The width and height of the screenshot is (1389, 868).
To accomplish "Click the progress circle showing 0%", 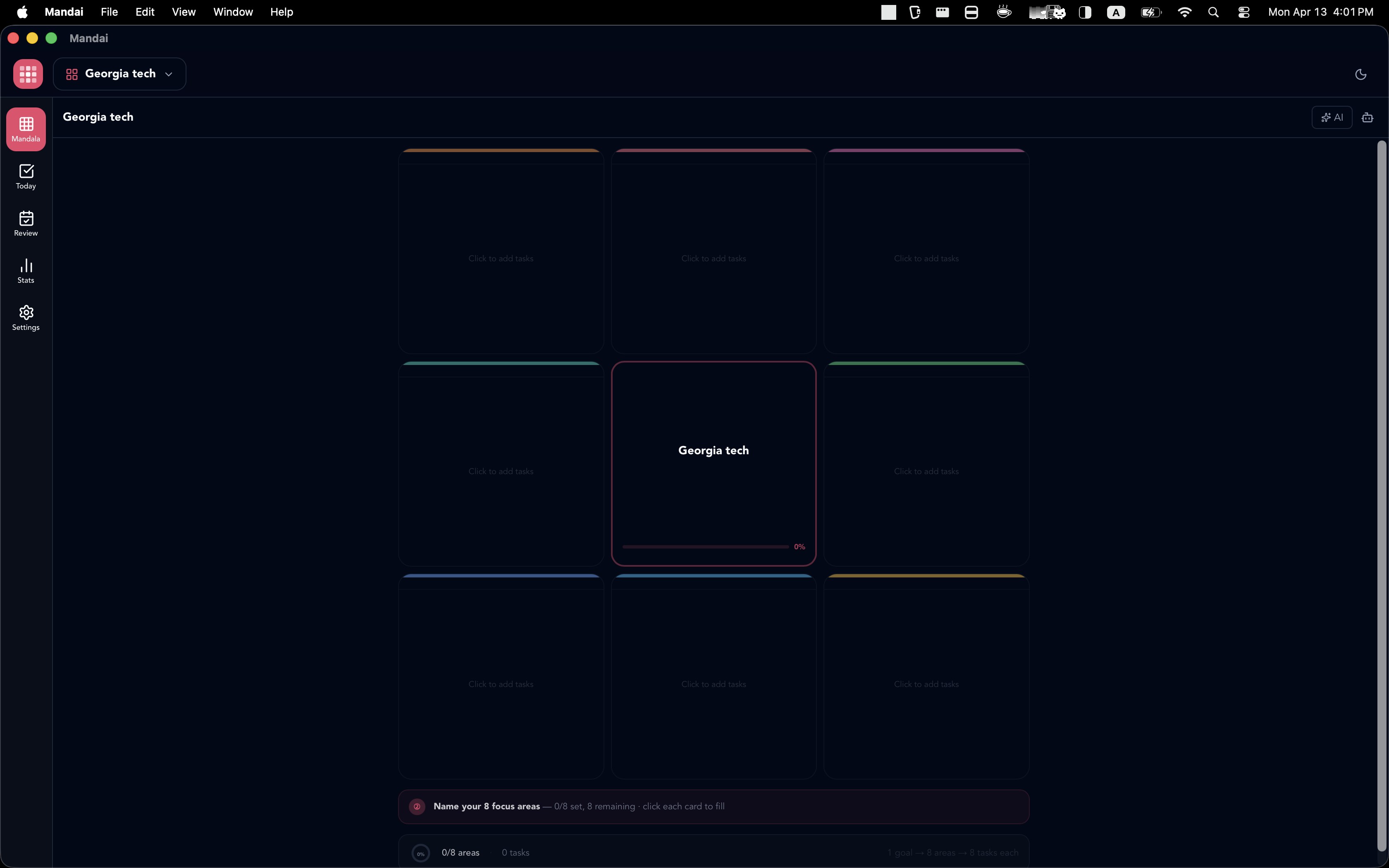I will [x=421, y=853].
